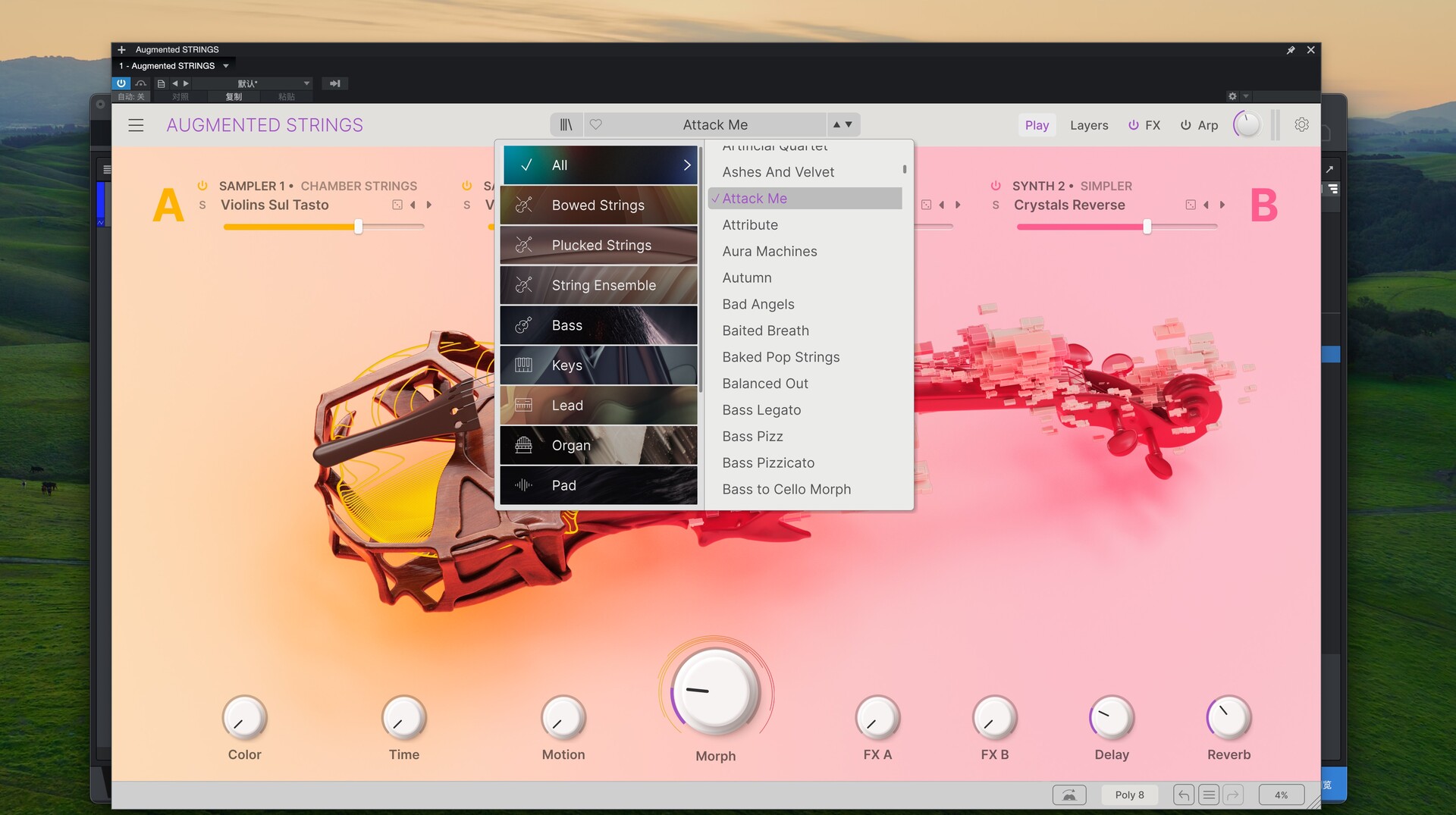Select the Keys category
The image size is (1456, 815).
(598, 365)
